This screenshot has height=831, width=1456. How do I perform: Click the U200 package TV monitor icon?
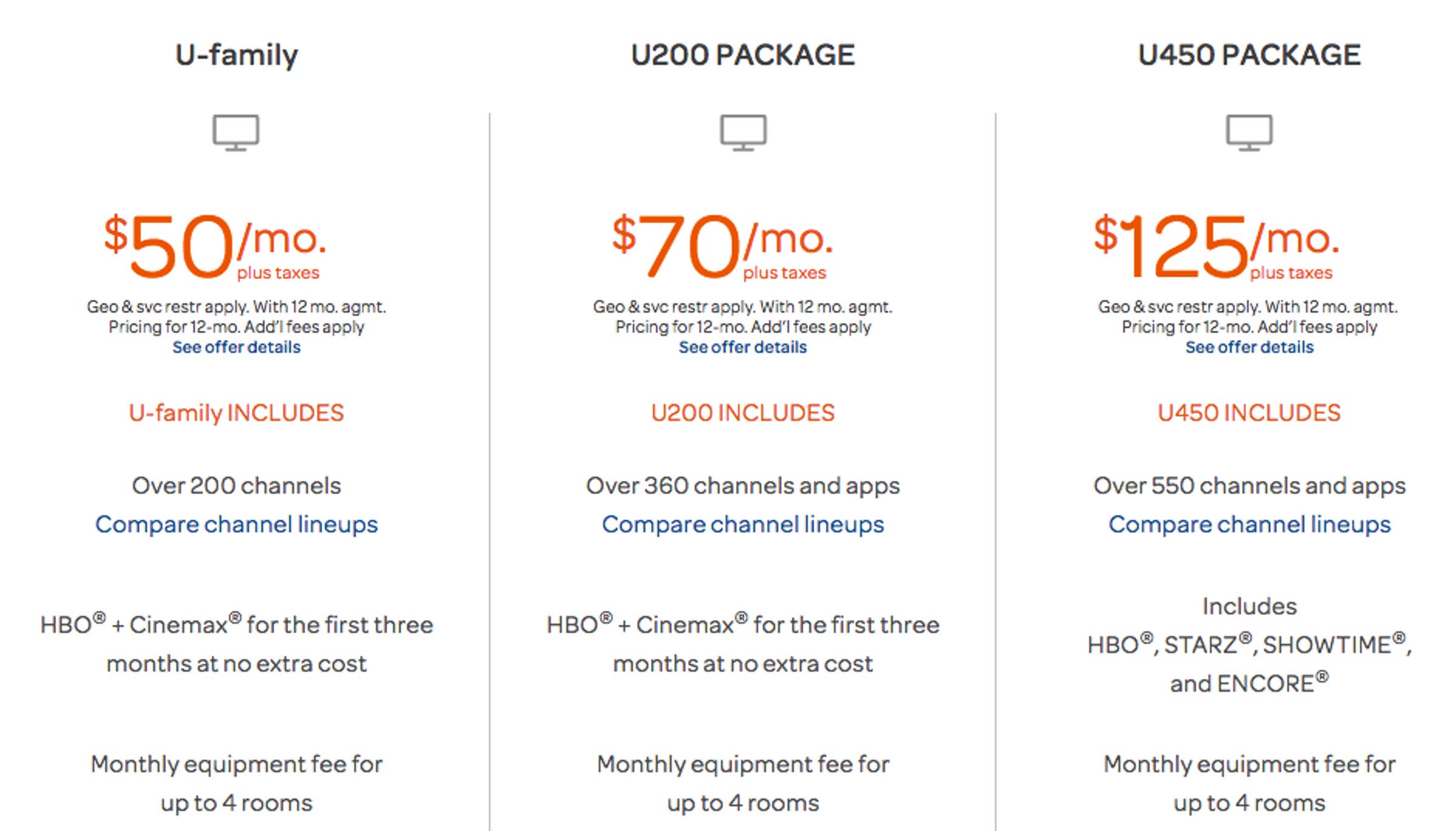point(743,133)
